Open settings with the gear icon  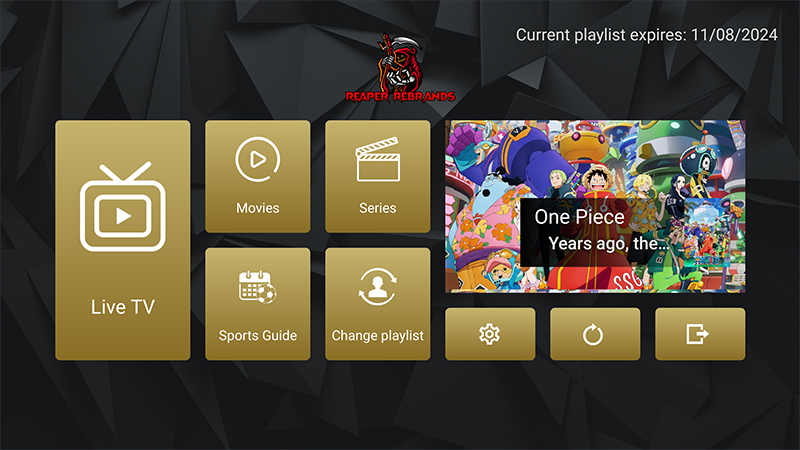click(x=490, y=334)
